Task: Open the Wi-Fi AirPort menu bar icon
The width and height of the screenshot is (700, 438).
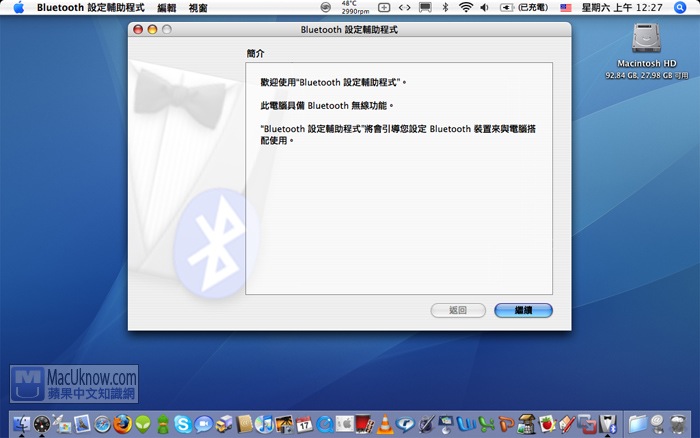Action: coord(466,7)
